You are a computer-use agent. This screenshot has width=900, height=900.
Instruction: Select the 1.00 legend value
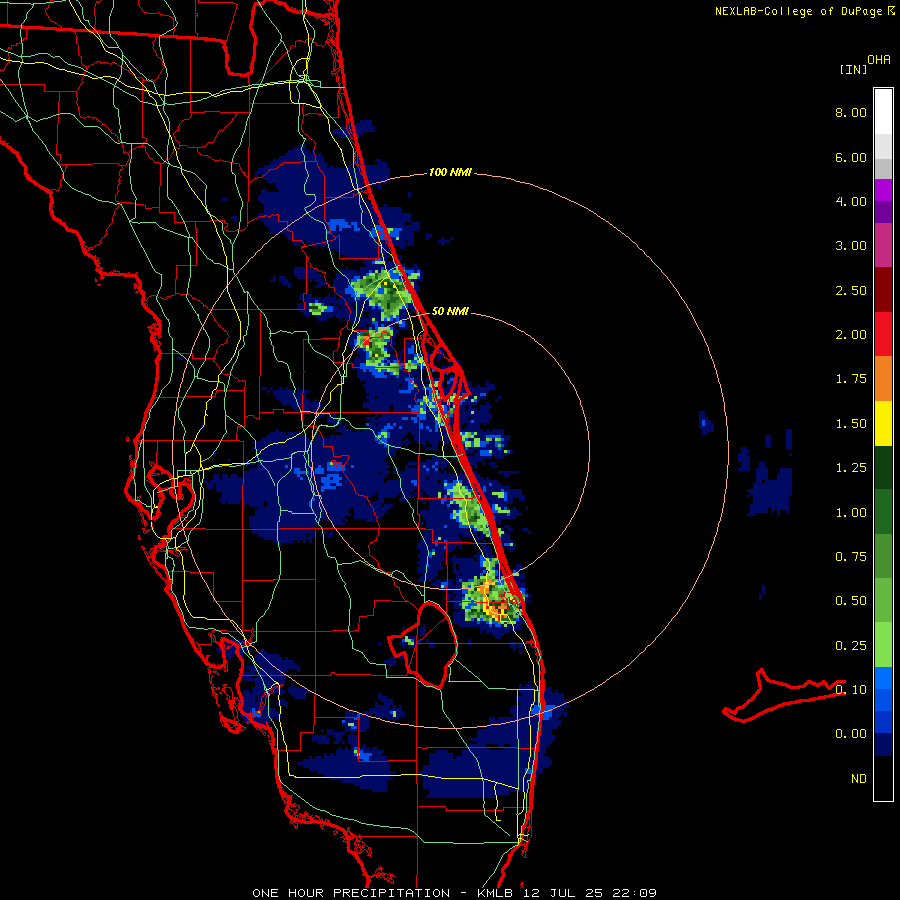(x=851, y=513)
